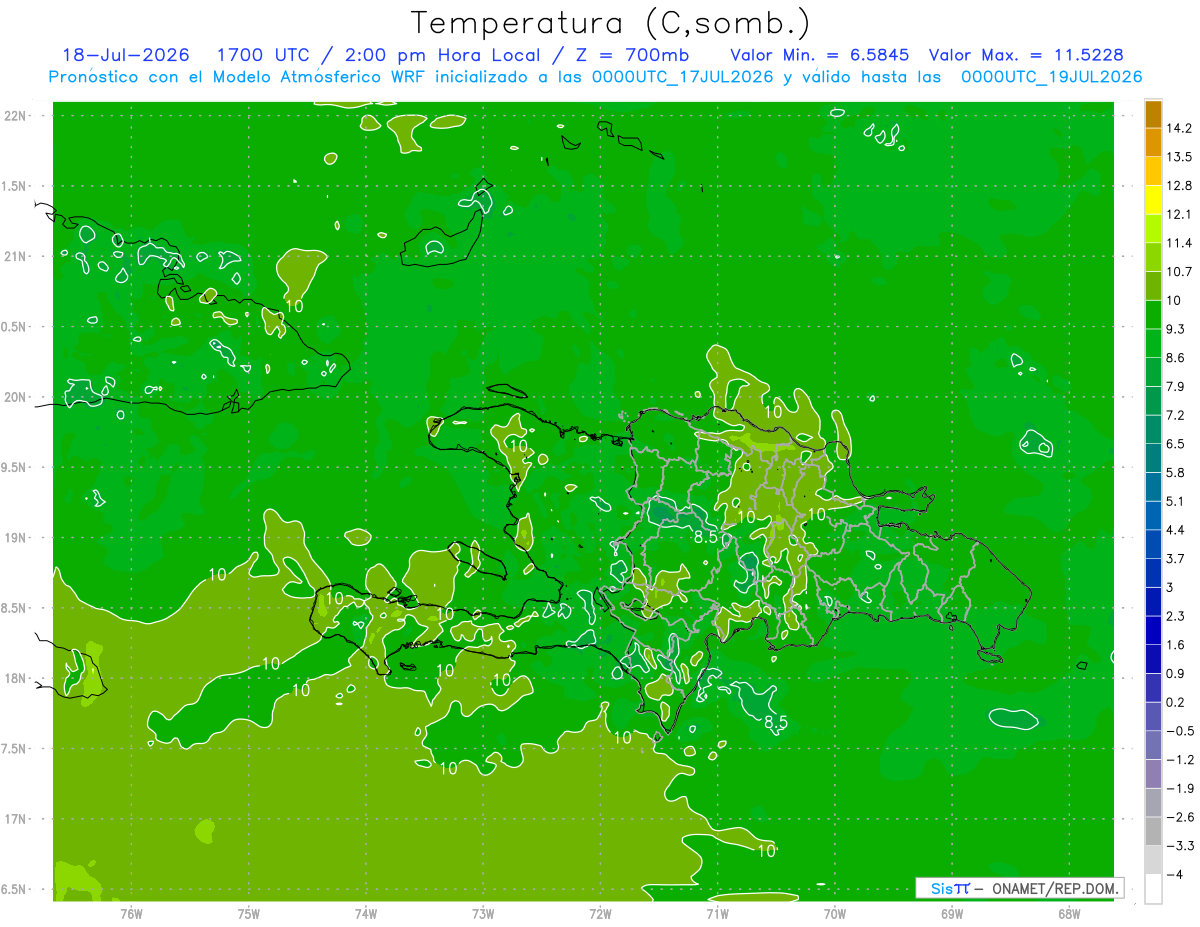Click the '13.5' legend value
Viewport: 1200px width, 927px height.
(1181, 156)
